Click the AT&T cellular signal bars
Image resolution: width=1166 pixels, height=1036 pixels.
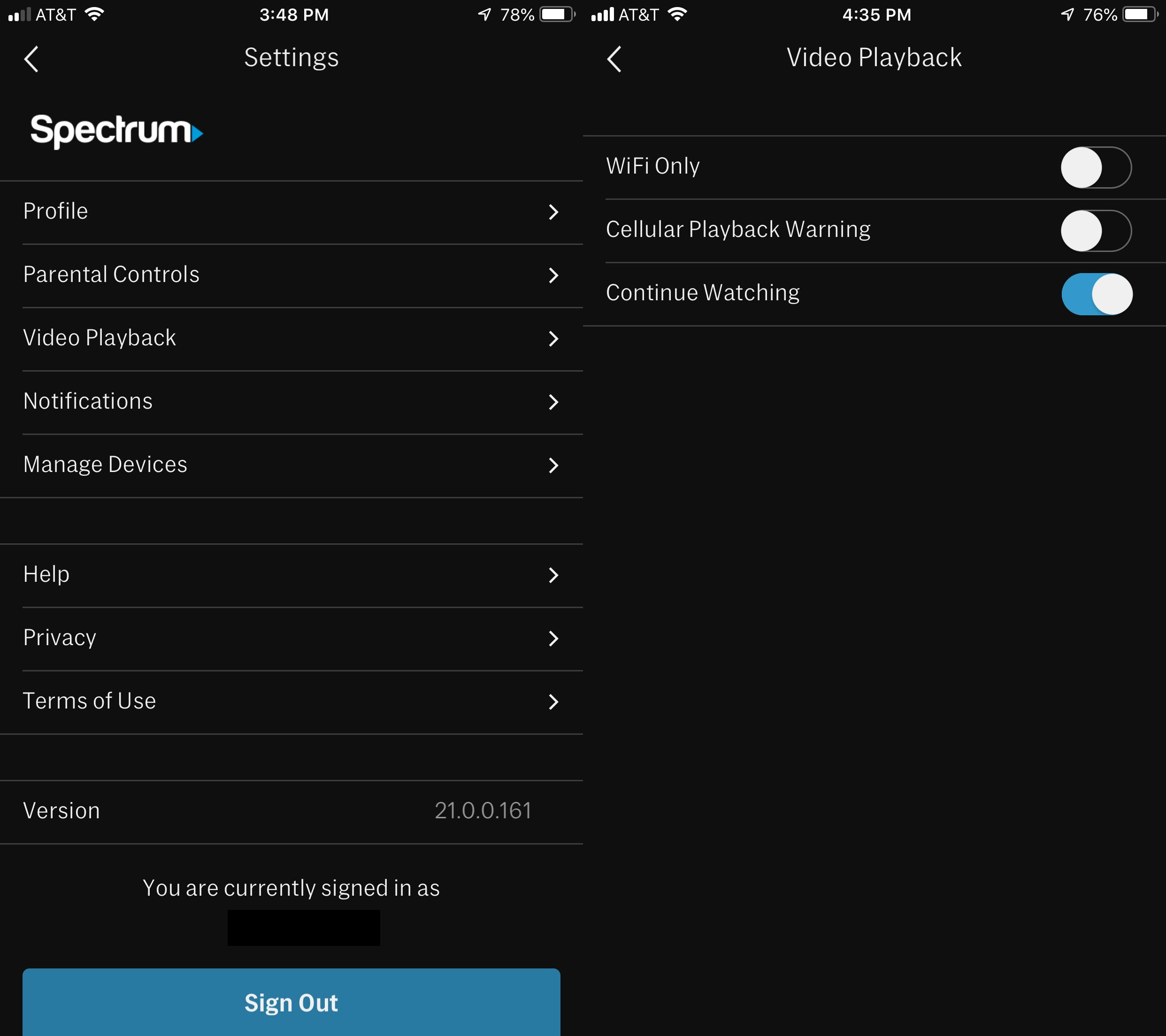click(20, 14)
